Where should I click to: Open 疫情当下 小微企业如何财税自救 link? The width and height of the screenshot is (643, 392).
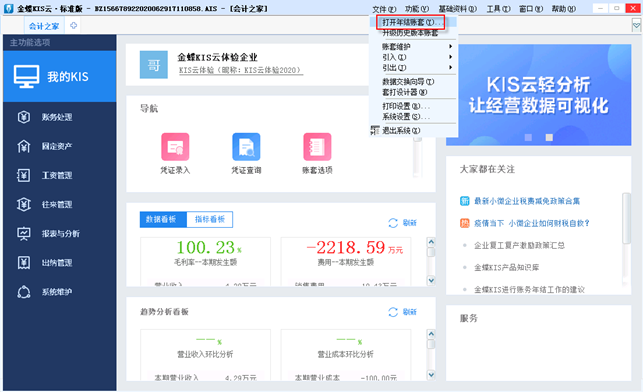(532, 223)
